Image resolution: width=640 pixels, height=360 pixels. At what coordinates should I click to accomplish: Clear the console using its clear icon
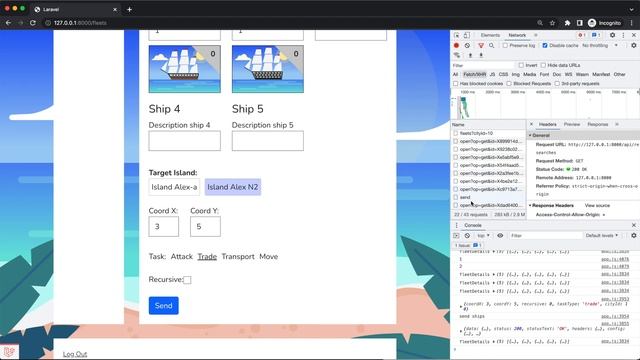(x=467, y=236)
